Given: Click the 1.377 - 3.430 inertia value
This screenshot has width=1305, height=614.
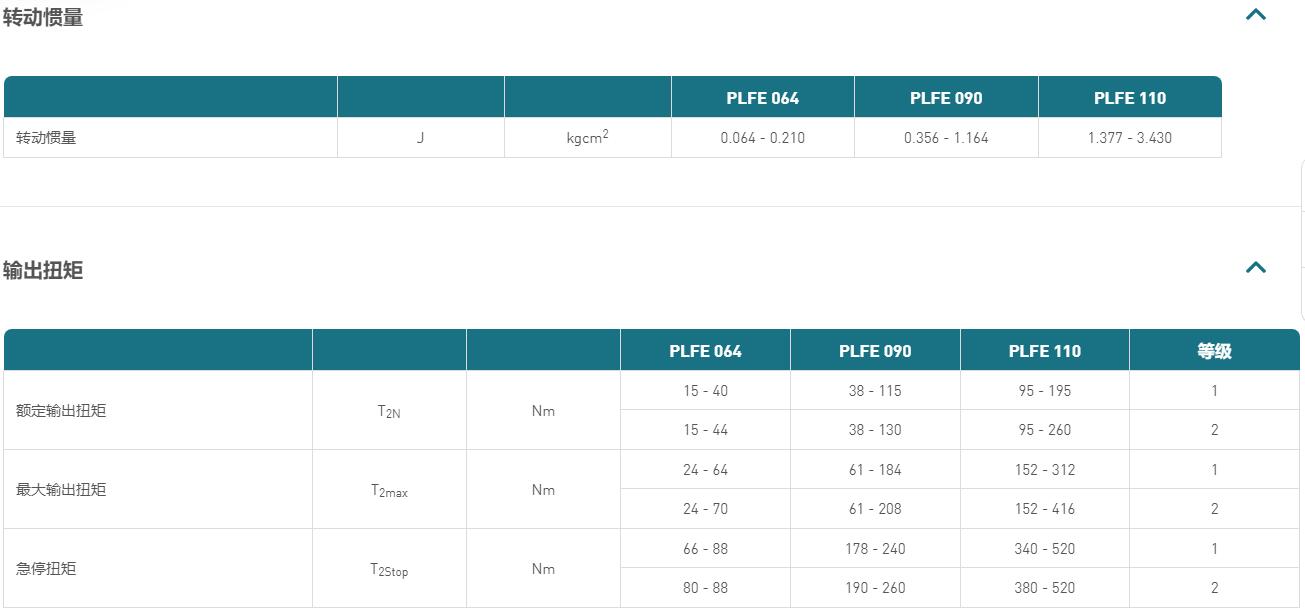Looking at the screenshot, I should coord(1129,138).
